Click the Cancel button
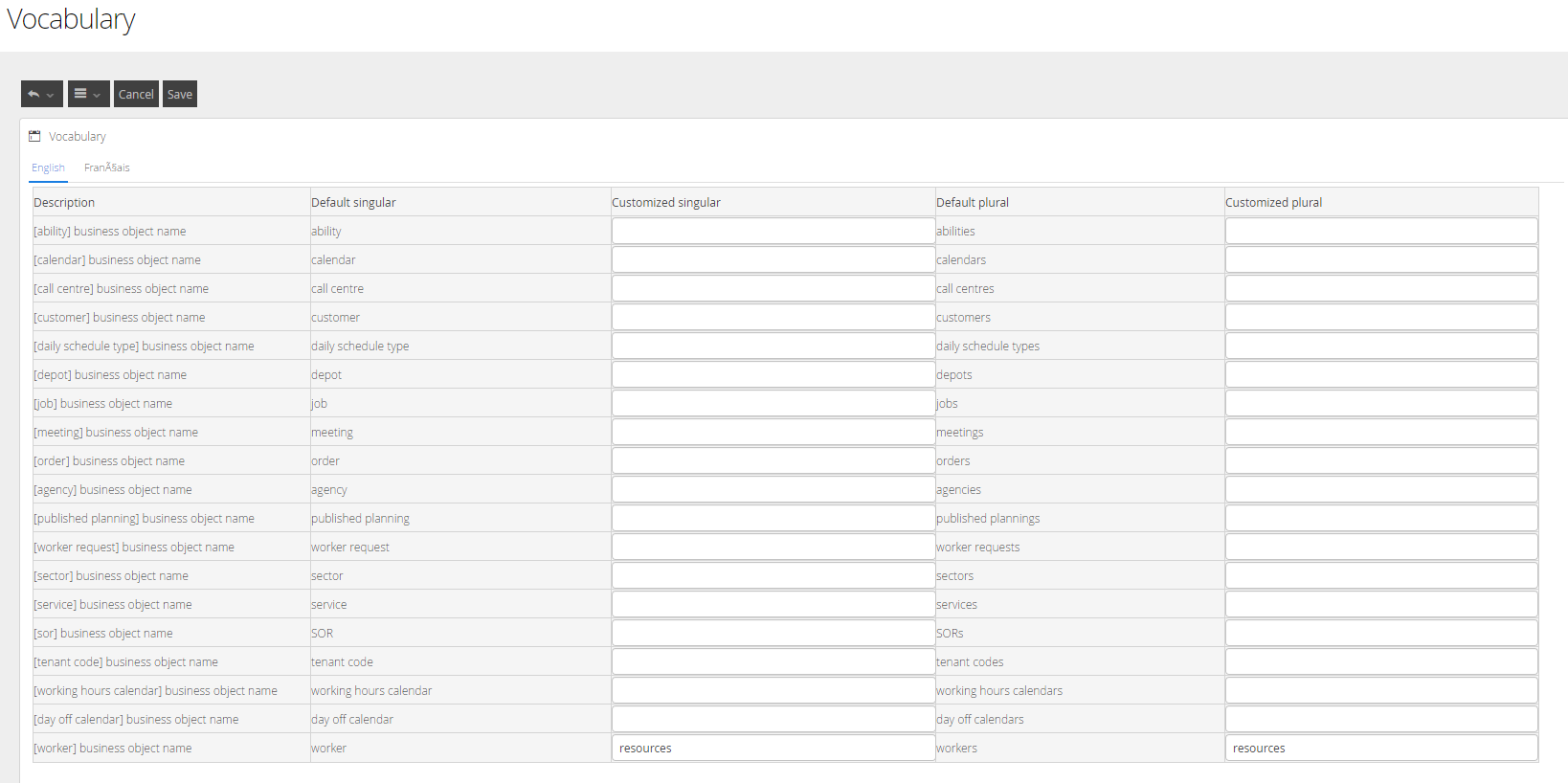The width and height of the screenshot is (1568, 783). pyautogui.click(x=136, y=94)
